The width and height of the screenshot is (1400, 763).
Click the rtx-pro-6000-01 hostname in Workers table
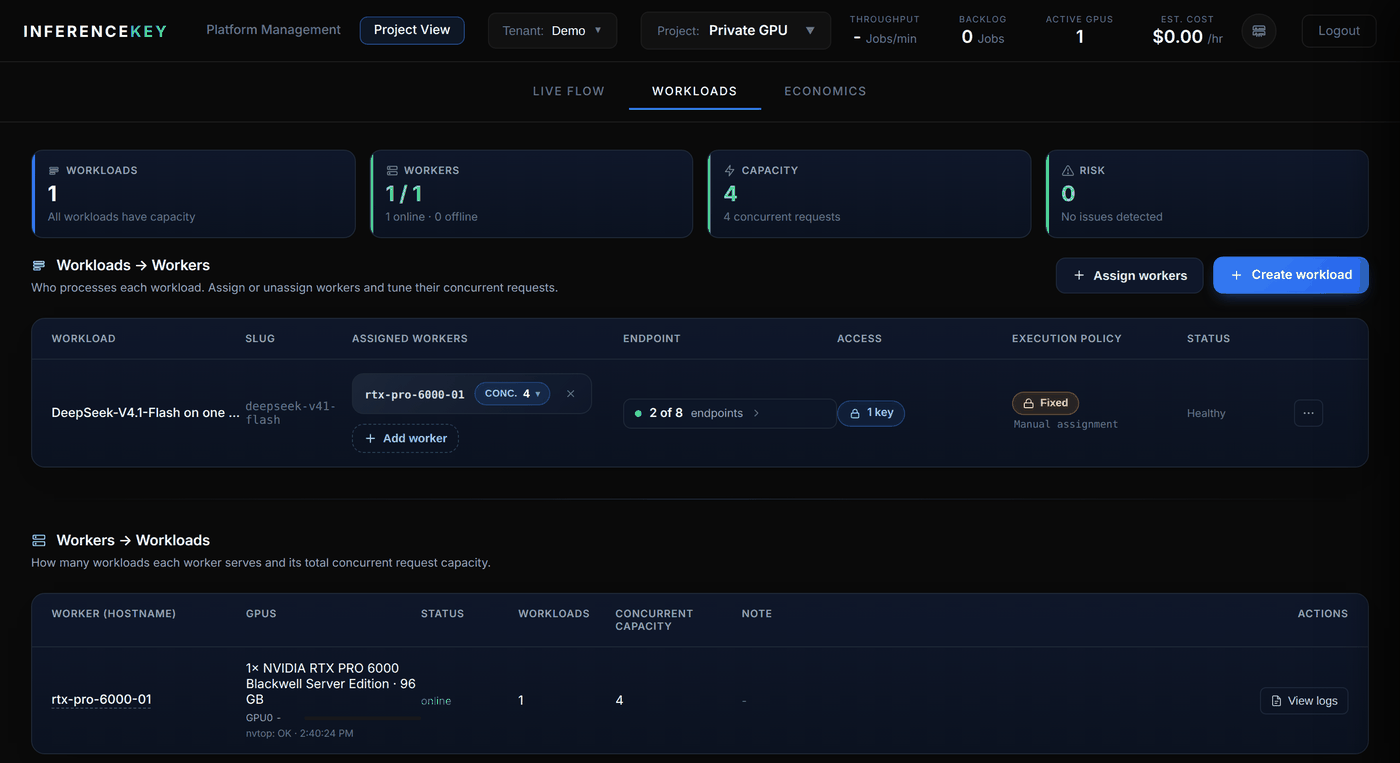[101, 700]
